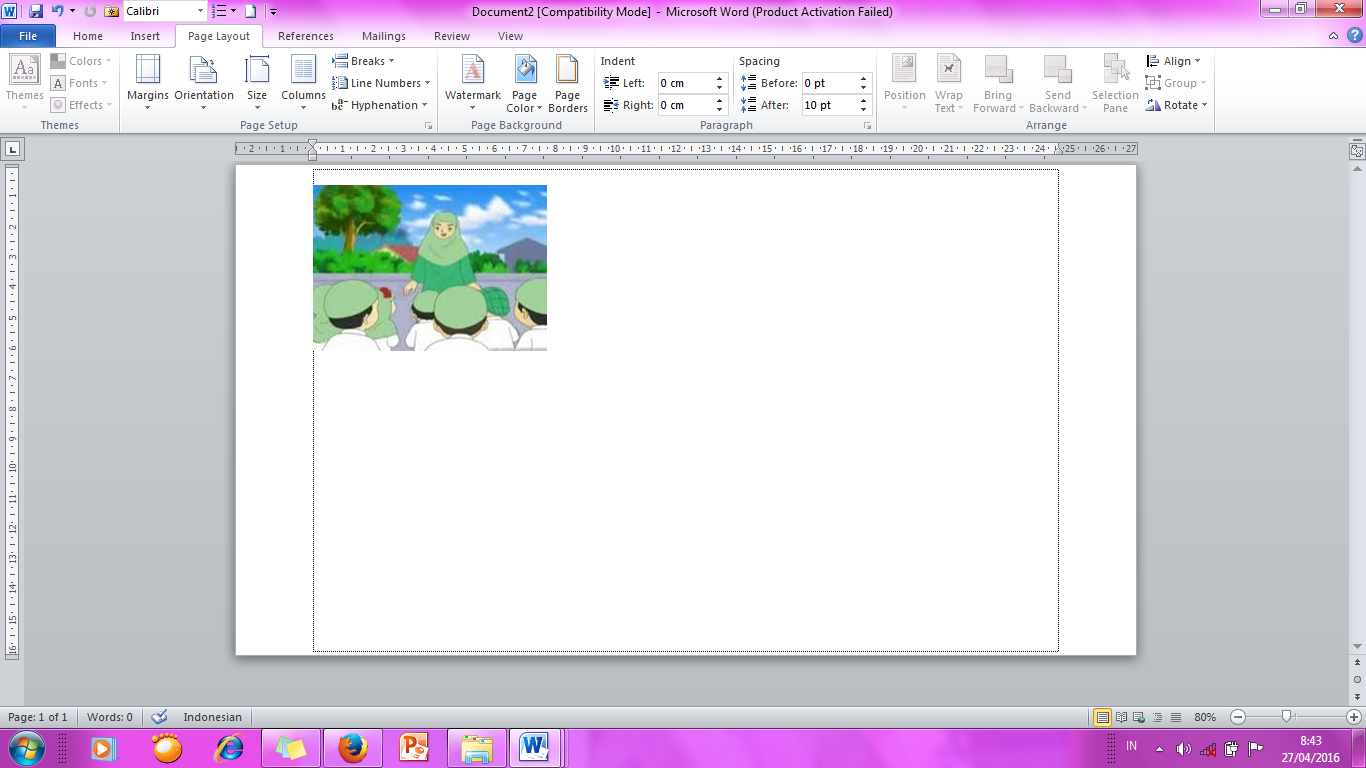
Task: Expand the Line Numbers dropdown
Action: tap(382, 83)
